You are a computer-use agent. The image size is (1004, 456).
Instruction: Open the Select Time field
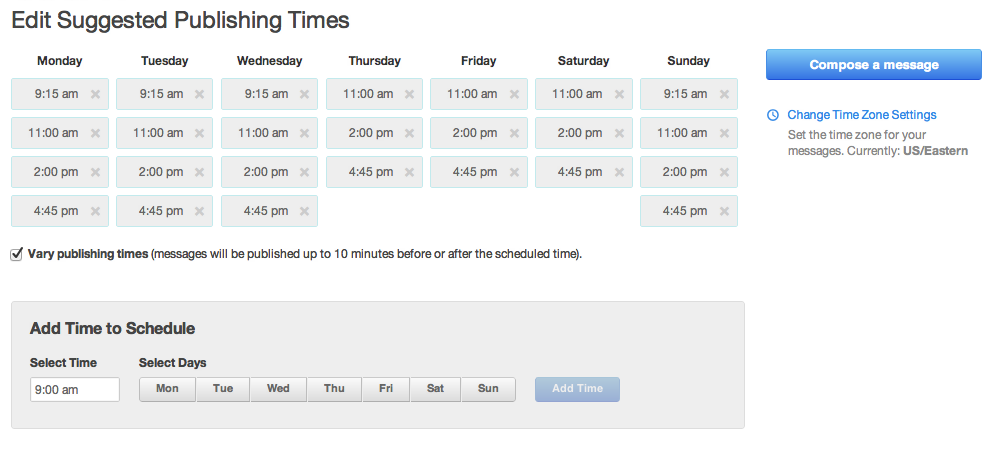(x=75, y=390)
